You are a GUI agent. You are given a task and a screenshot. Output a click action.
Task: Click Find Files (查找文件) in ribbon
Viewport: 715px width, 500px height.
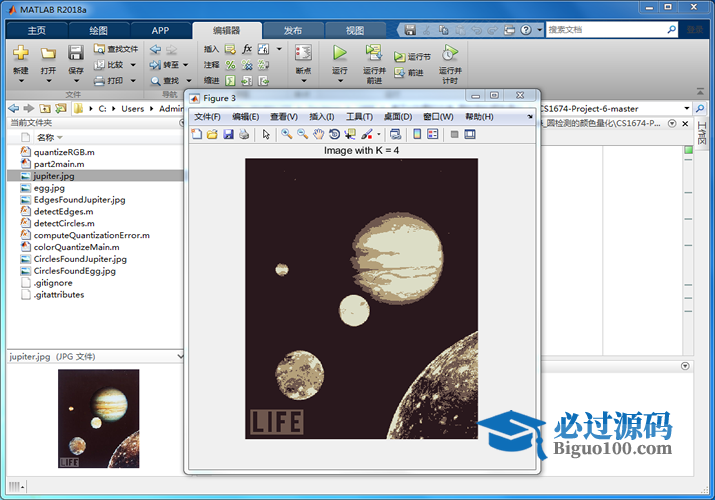115,49
